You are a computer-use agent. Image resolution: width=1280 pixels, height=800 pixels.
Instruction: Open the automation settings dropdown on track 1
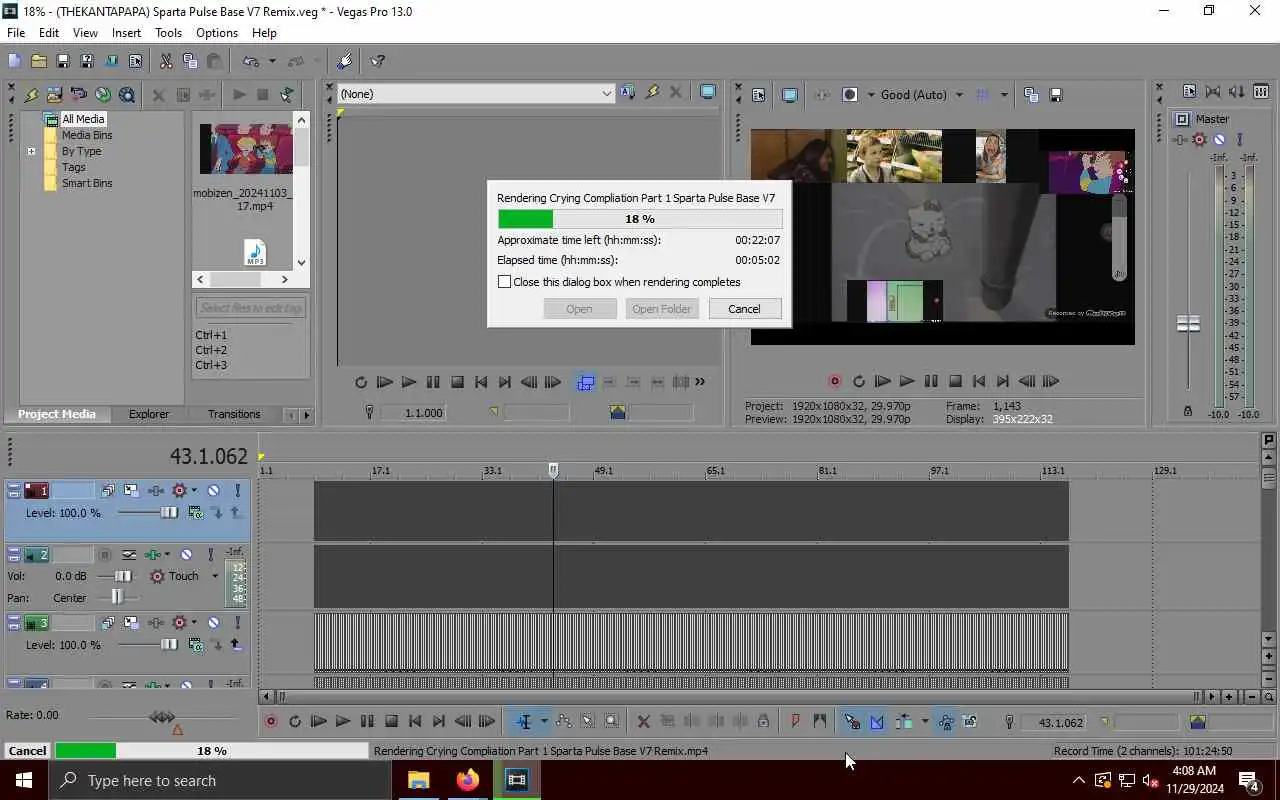click(x=194, y=490)
